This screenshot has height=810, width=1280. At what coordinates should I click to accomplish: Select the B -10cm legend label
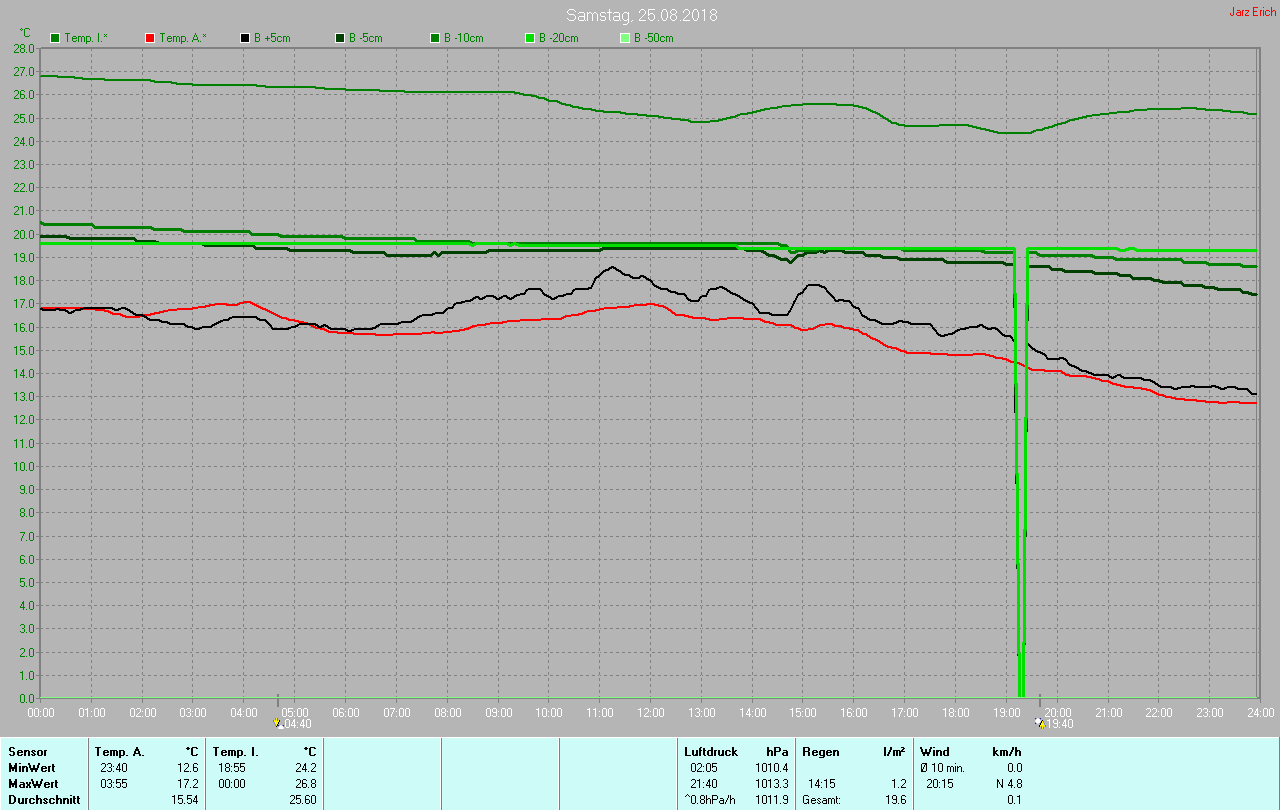click(x=463, y=38)
